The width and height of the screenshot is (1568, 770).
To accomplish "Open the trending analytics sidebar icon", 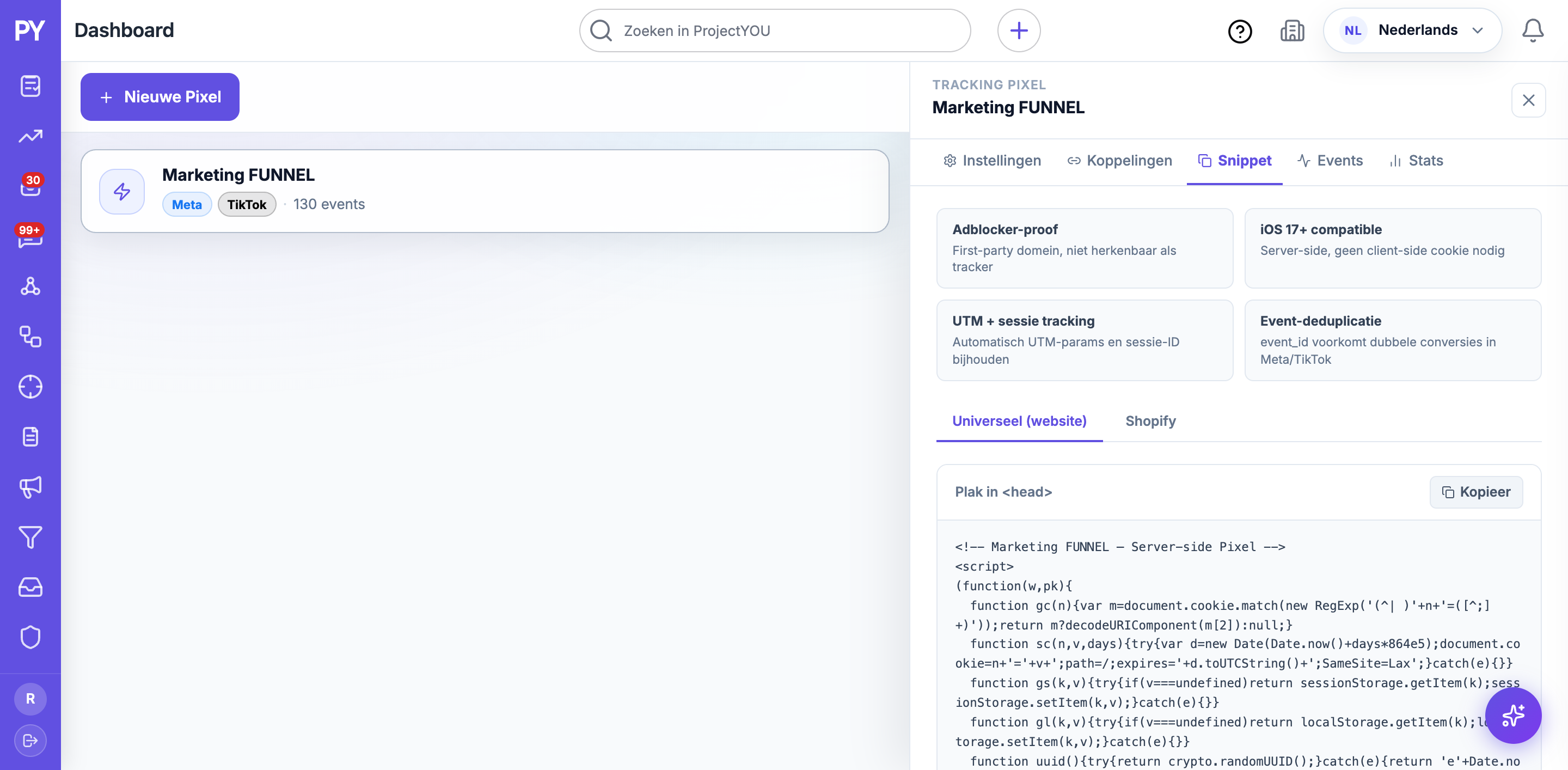I will (x=30, y=136).
